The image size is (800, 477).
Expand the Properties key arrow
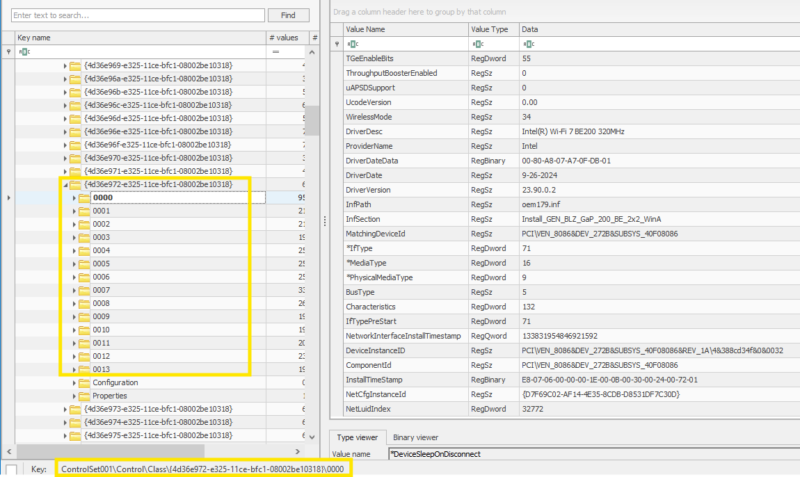pos(74,396)
